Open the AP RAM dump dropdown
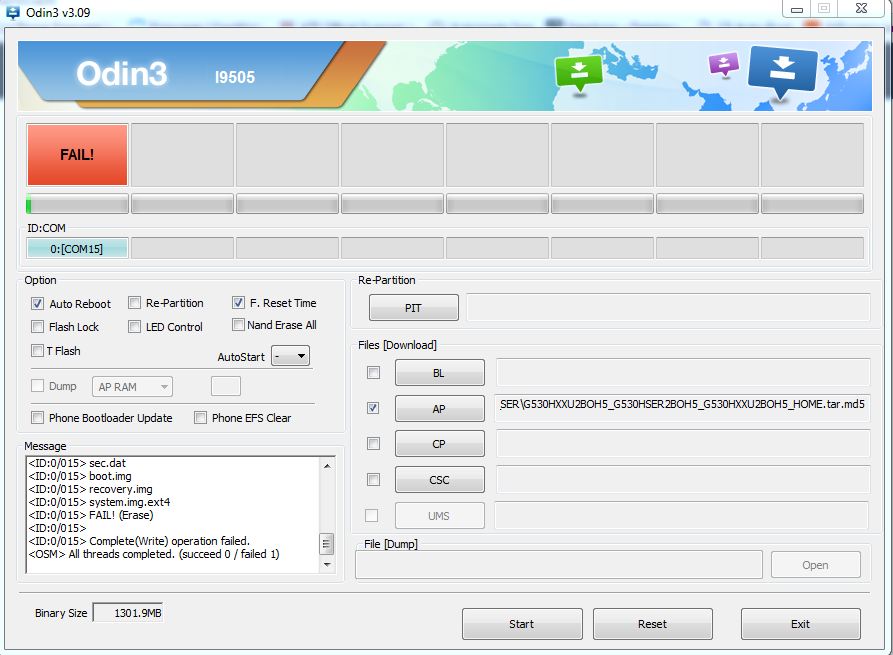The height and width of the screenshot is (655, 893). click(x=132, y=387)
